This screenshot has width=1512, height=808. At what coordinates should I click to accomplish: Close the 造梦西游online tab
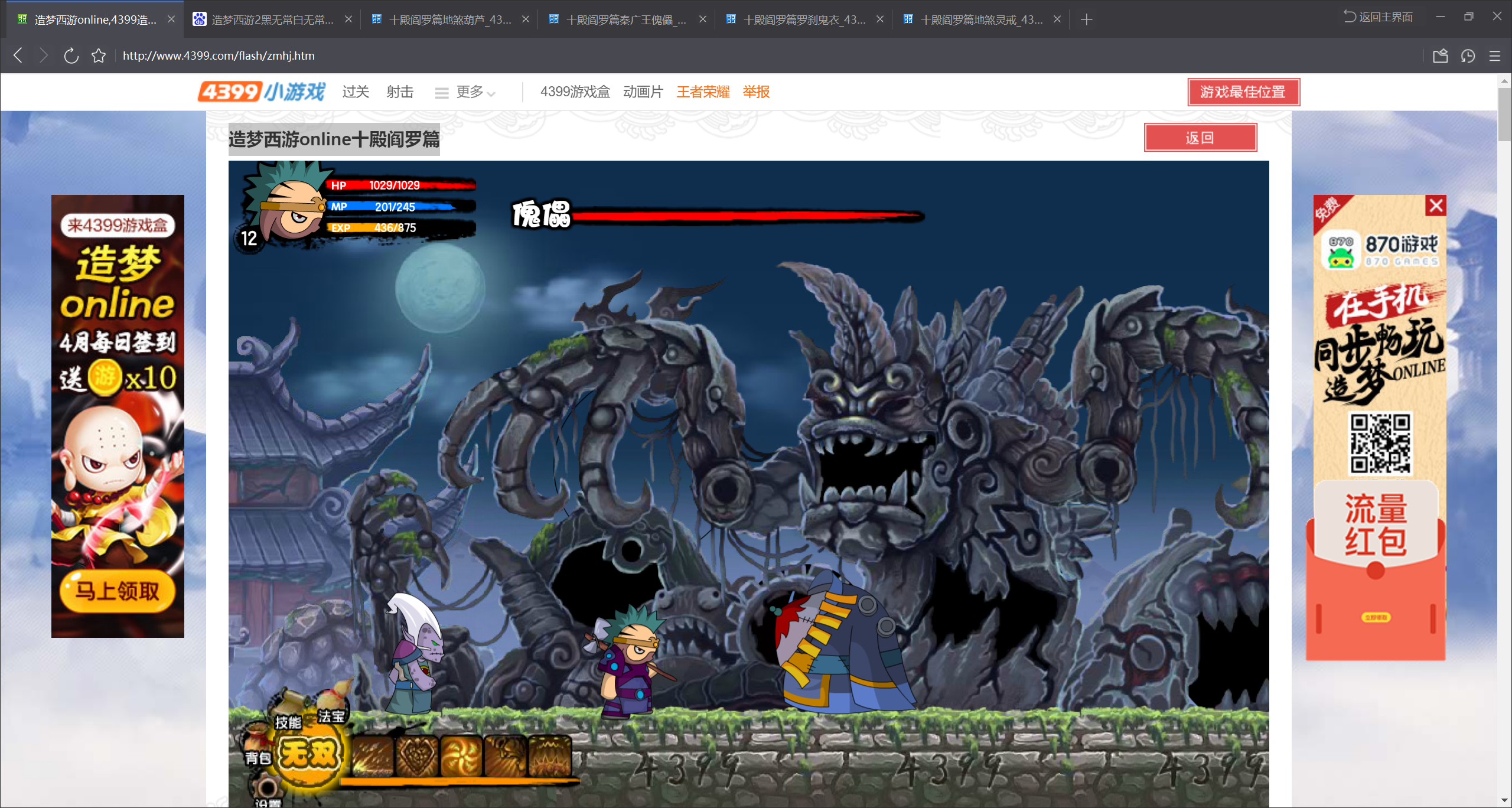pos(171,19)
